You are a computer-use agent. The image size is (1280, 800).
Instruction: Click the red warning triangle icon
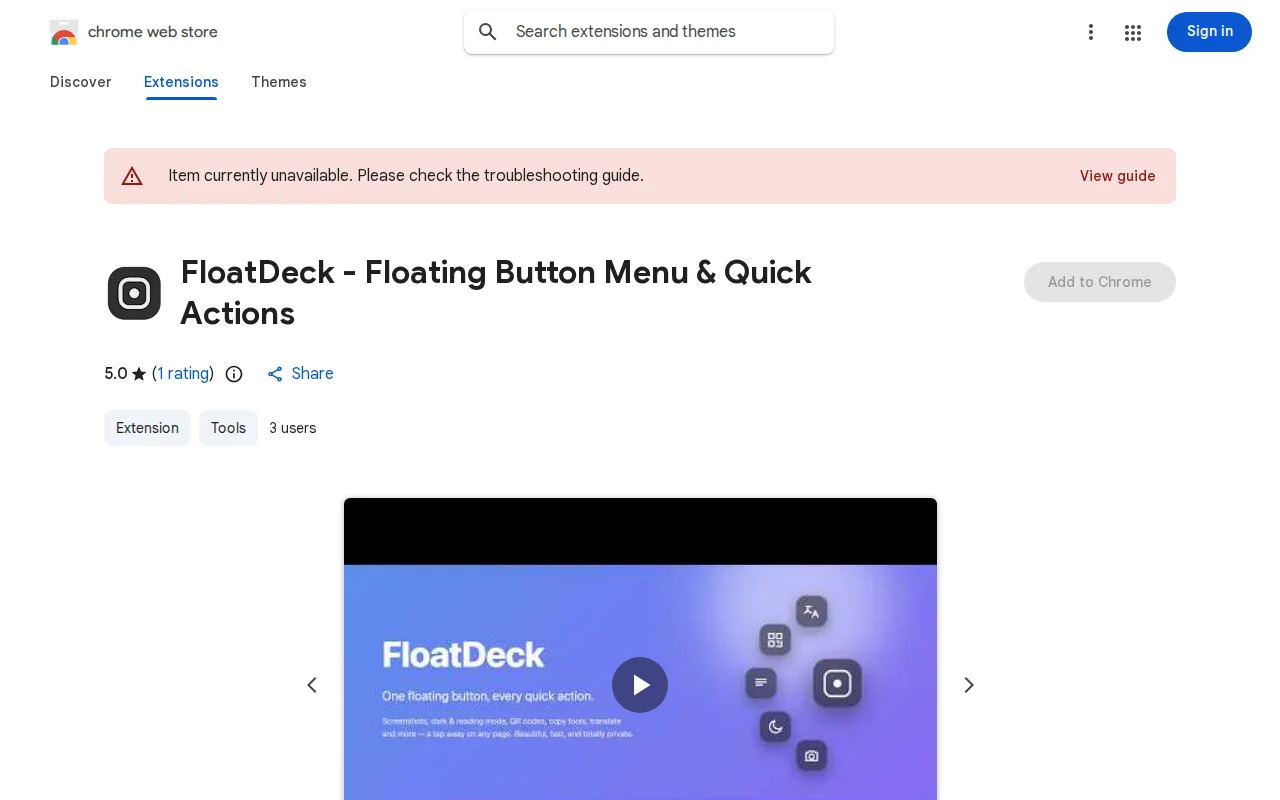[132, 176]
